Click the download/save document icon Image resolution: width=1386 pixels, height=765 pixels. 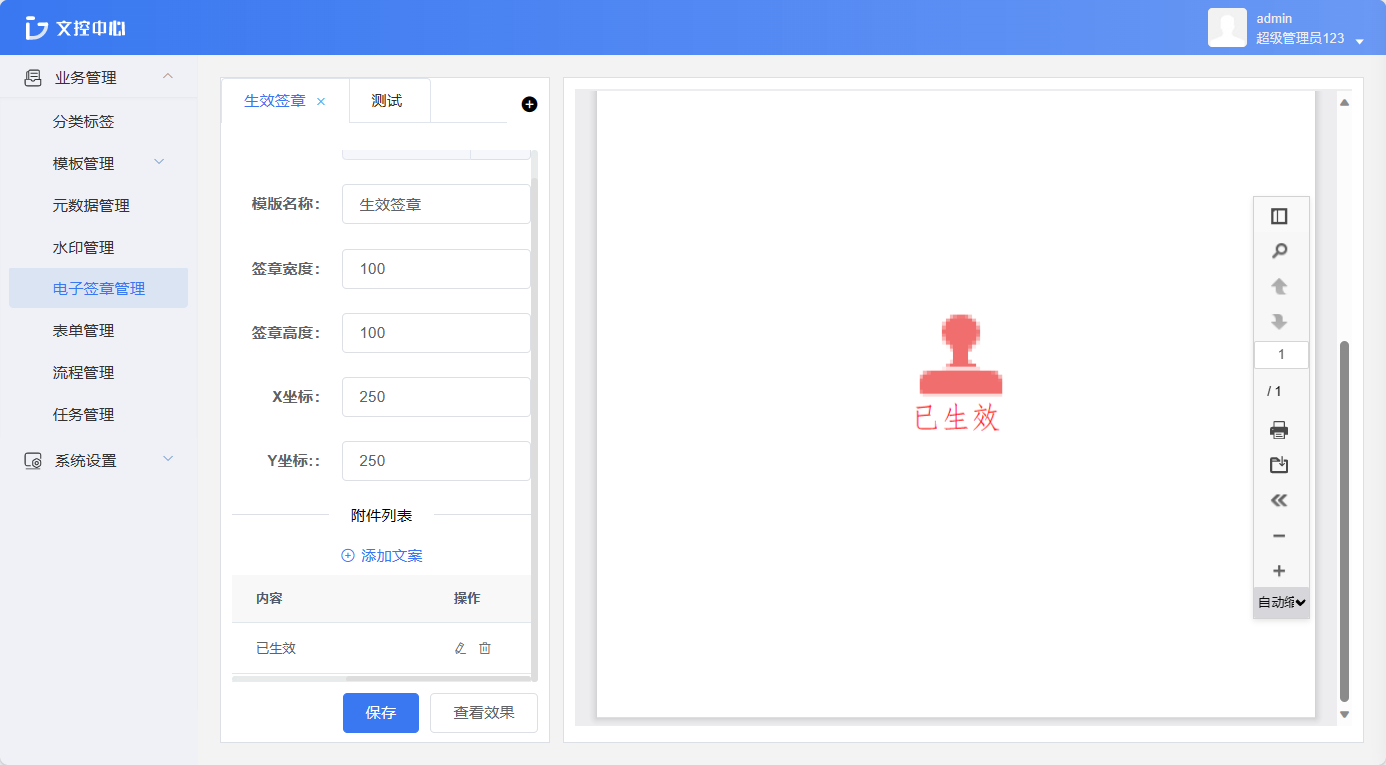click(1281, 465)
